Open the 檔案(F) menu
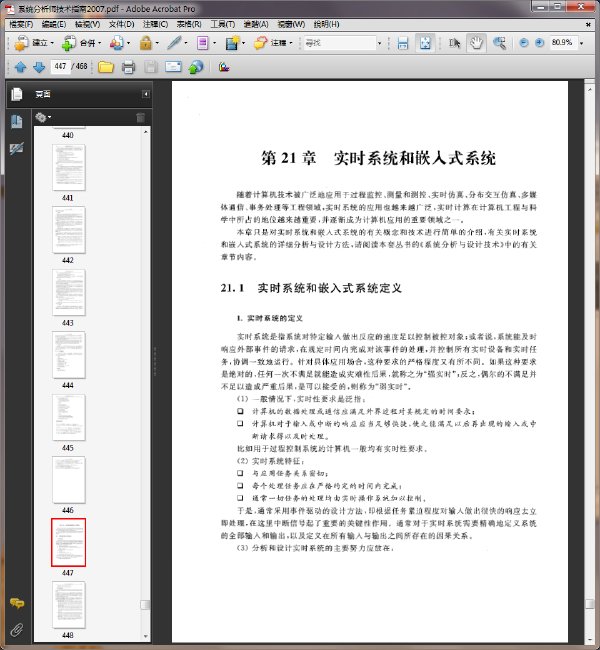Image resolution: width=600 pixels, height=650 pixels. tap(21, 24)
